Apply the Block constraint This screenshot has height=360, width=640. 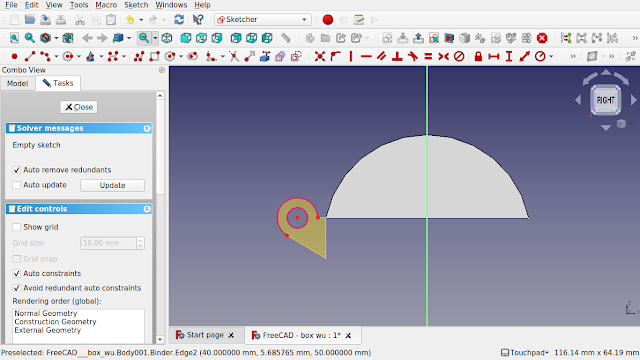(459, 56)
